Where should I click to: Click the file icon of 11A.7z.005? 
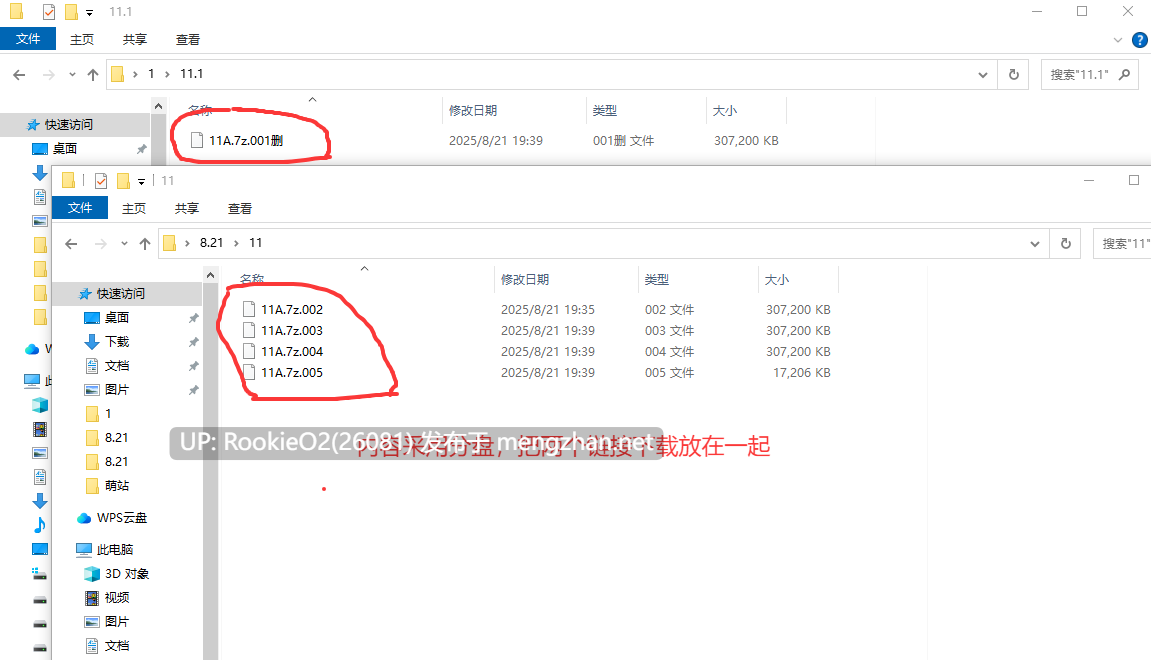coord(249,372)
